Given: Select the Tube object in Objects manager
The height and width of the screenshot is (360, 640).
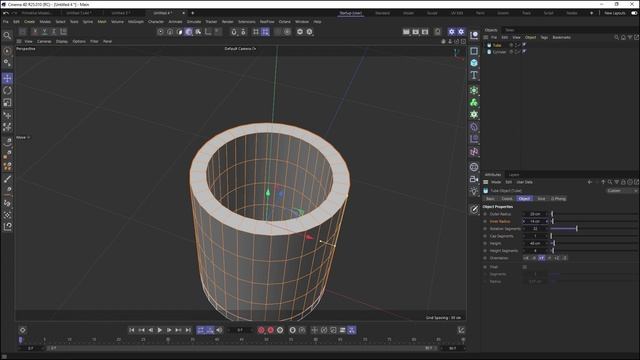Looking at the screenshot, I should point(497,45).
